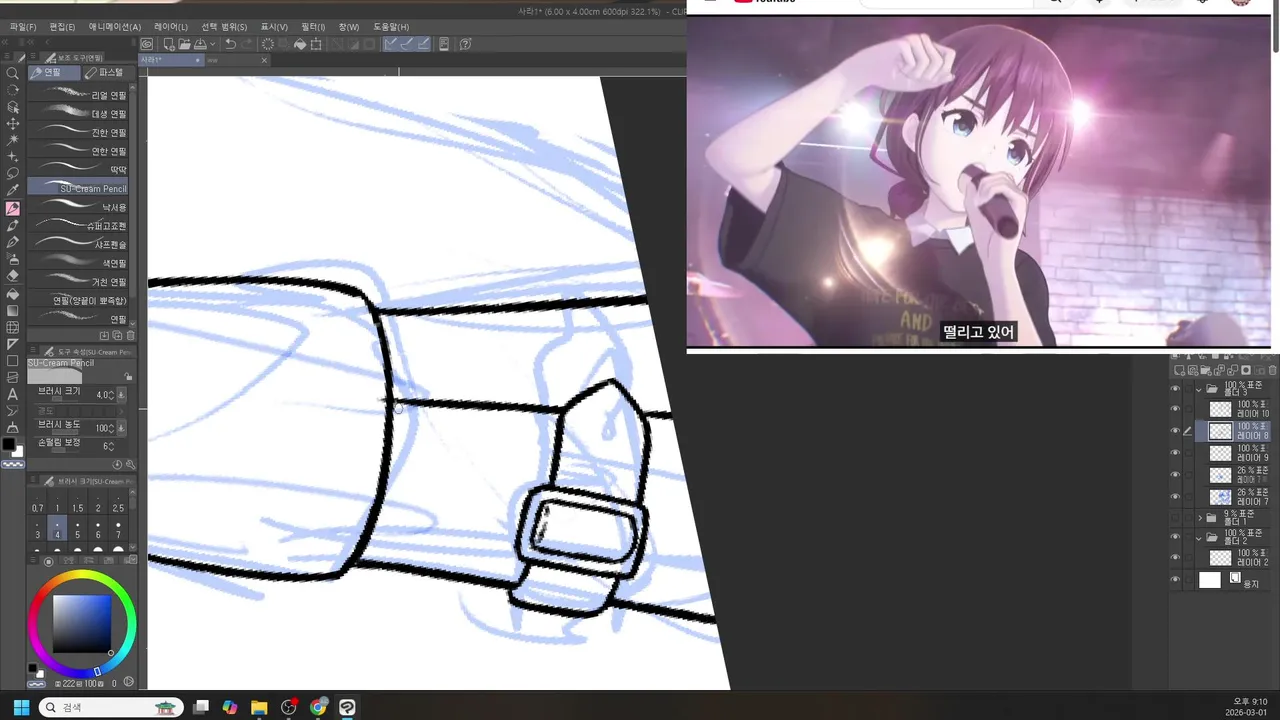1280x720 pixels.
Task: Hide the 폴더 2 folder eye icon
Action: point(1175,538)
